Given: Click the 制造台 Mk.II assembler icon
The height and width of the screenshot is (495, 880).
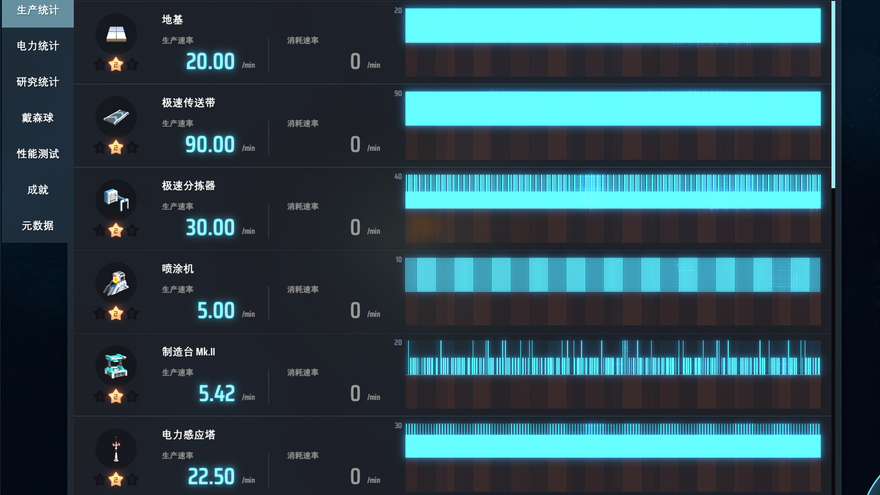Looking at the screenshot, I should [116, 364].
